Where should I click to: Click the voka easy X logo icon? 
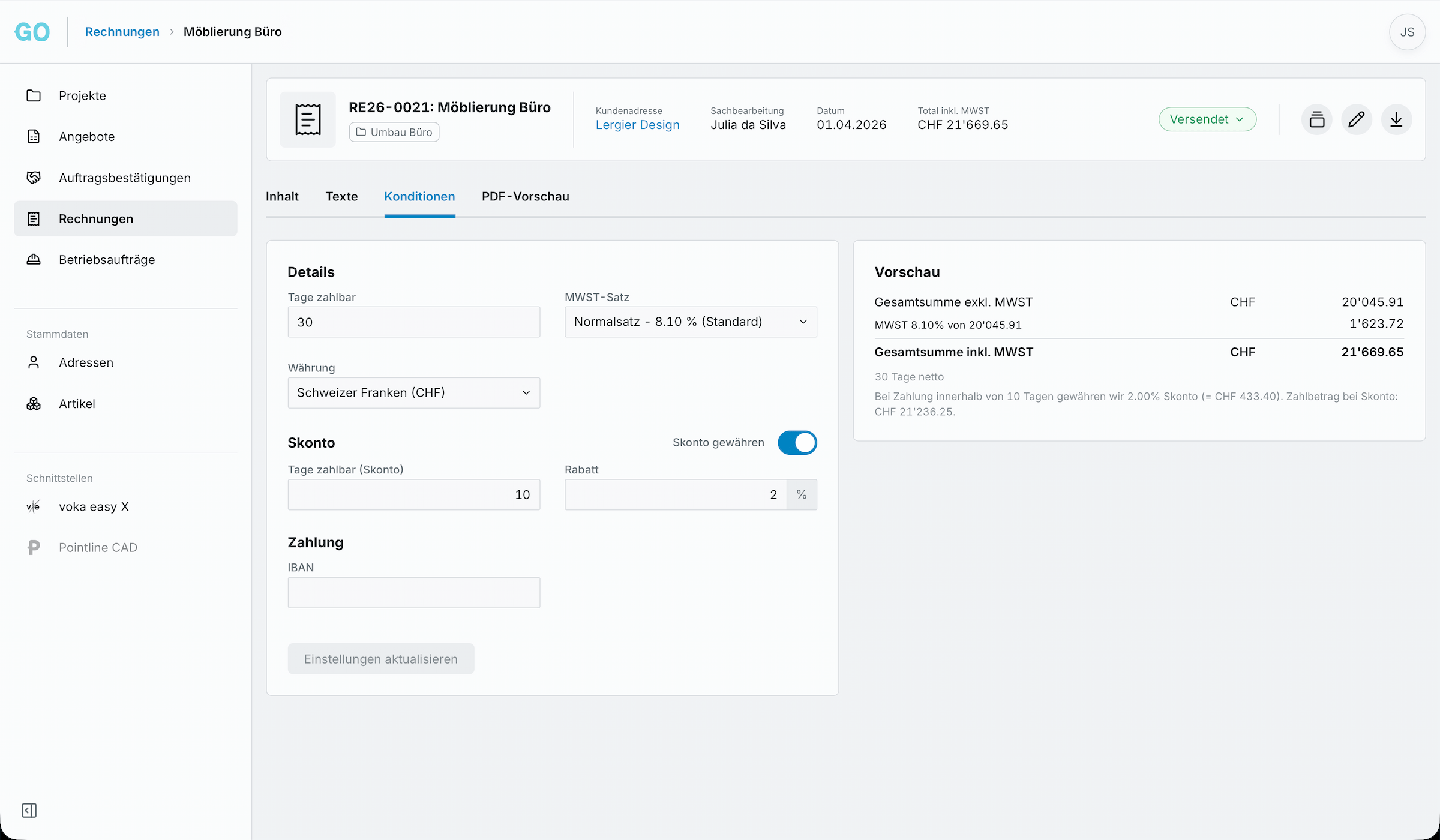pos(34,506)
